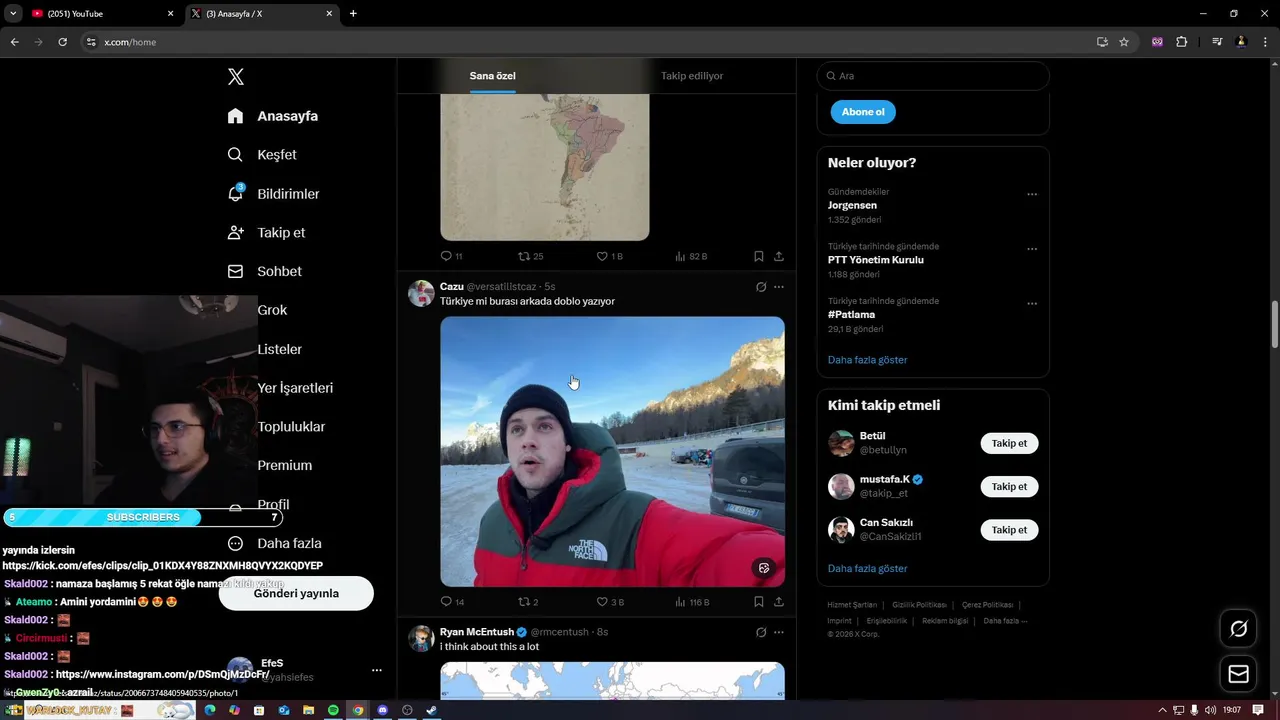Like Cazu's post with 3 B likes
Image resolution: width=1280 pixels, height=720 pixels.
click(610, 602)
